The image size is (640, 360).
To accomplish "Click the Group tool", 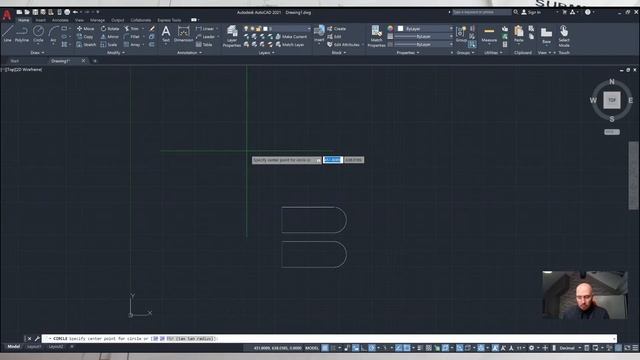I will 461,33.
